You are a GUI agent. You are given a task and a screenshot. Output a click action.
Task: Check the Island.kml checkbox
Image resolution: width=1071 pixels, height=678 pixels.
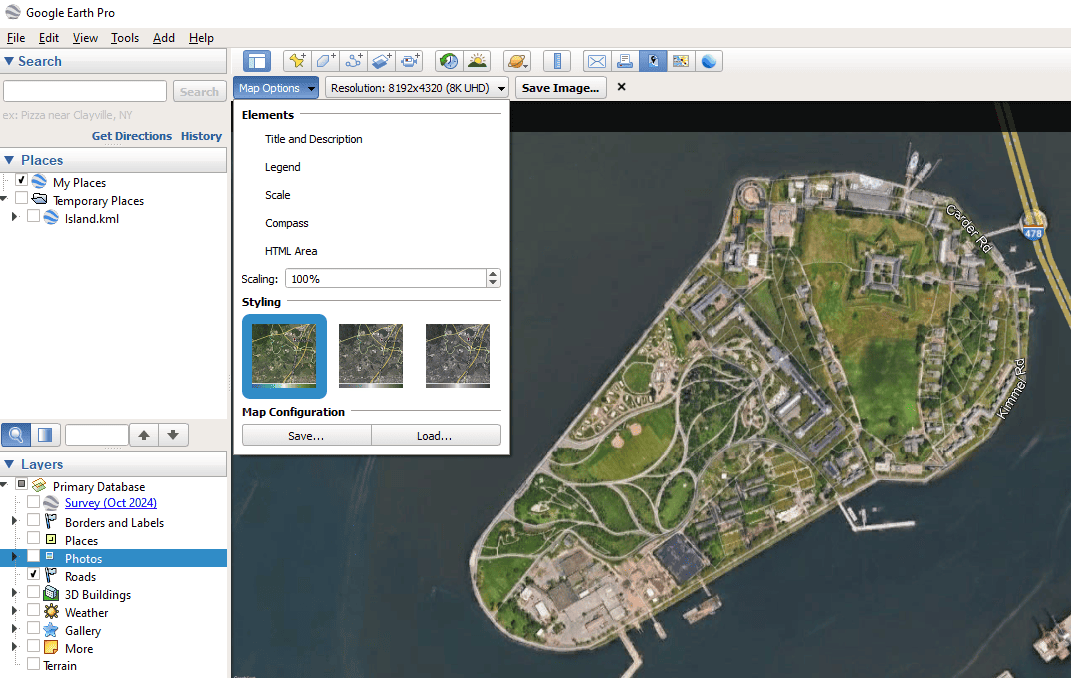pyautogui.click(x=34, y=217)
